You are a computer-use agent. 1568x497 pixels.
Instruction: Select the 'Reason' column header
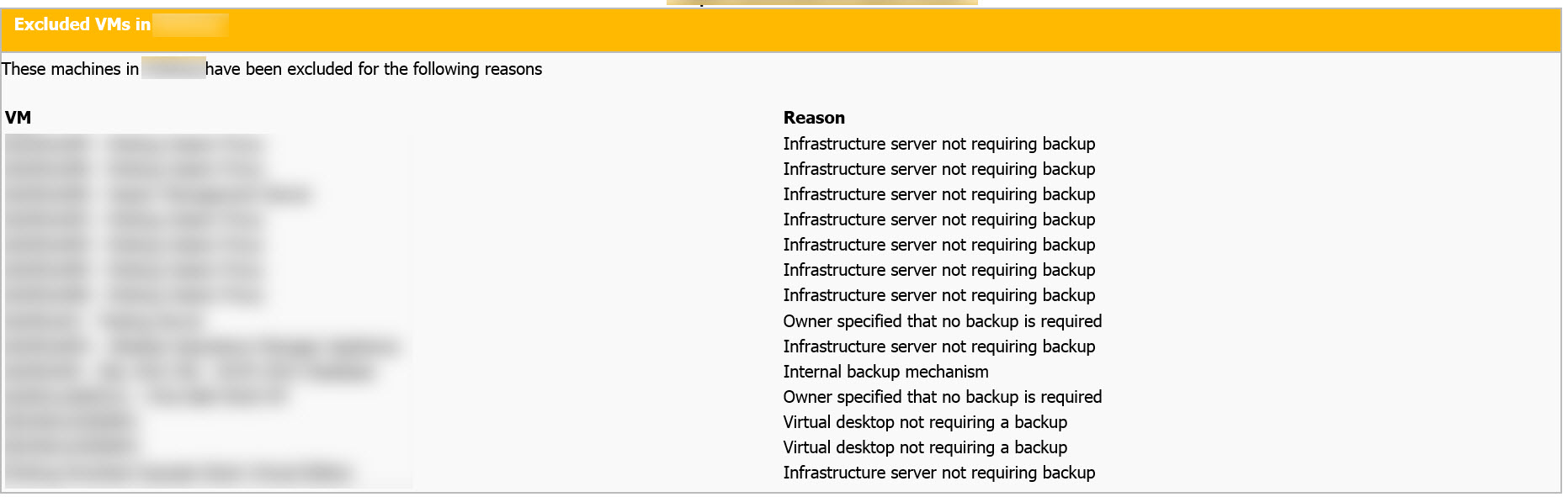tap(814, 118)
